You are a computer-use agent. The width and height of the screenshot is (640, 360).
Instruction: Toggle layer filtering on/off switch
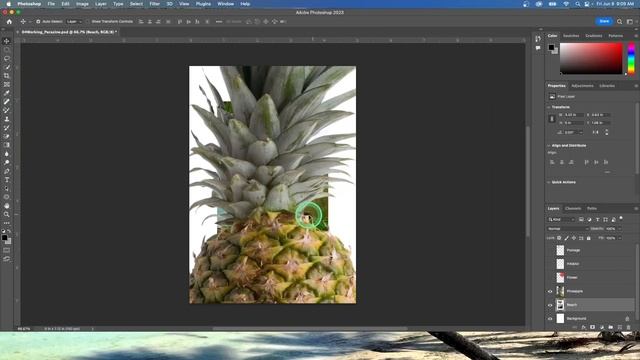click(x=621, y=219)
